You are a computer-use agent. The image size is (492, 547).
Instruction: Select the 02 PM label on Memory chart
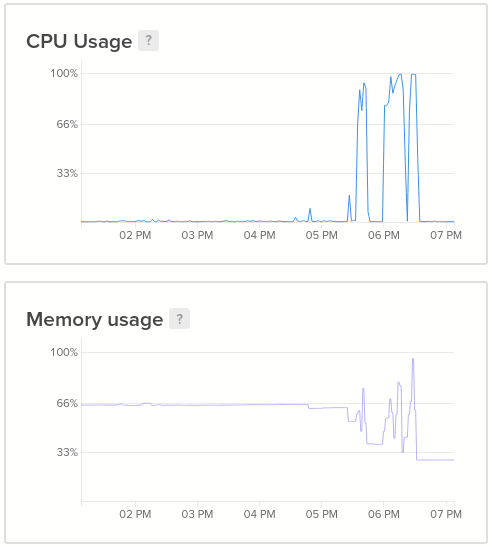tap(135, 514)
